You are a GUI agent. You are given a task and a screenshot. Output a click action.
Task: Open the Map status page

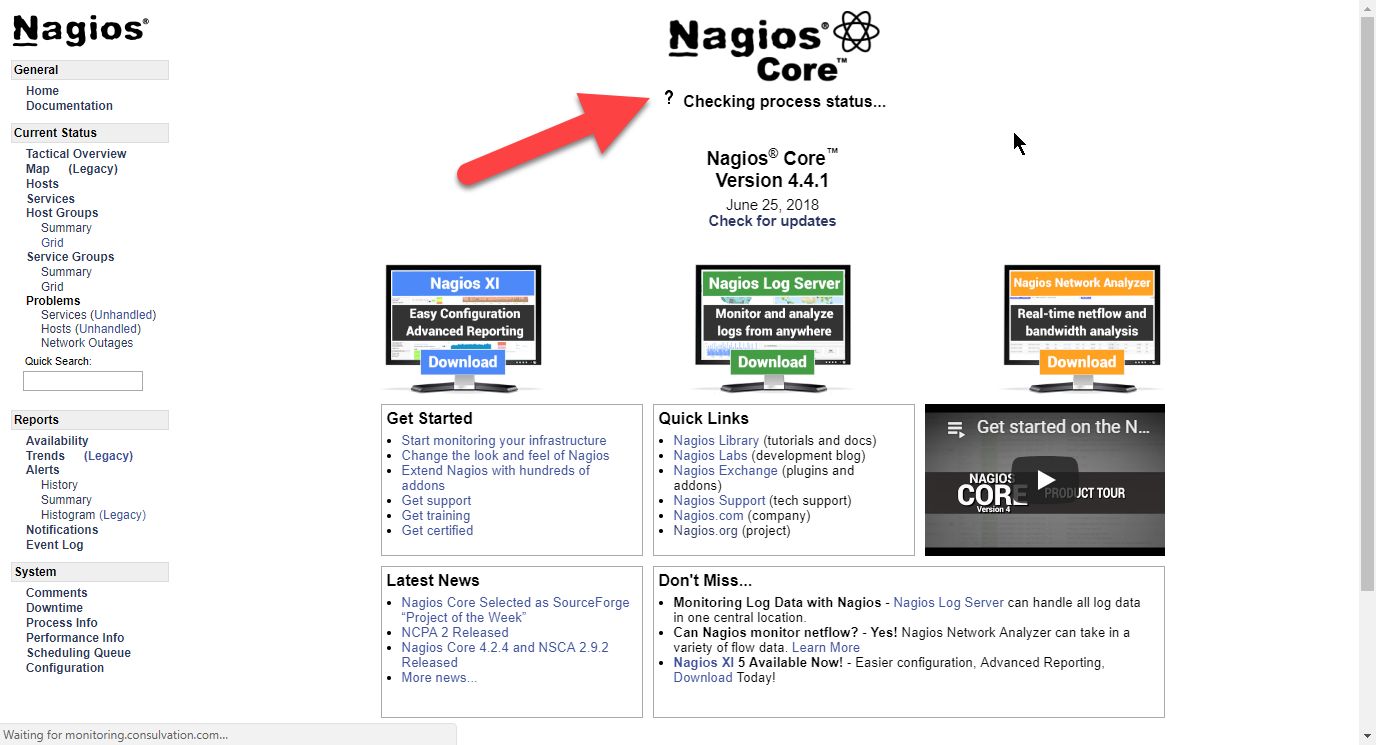point(38,169)
